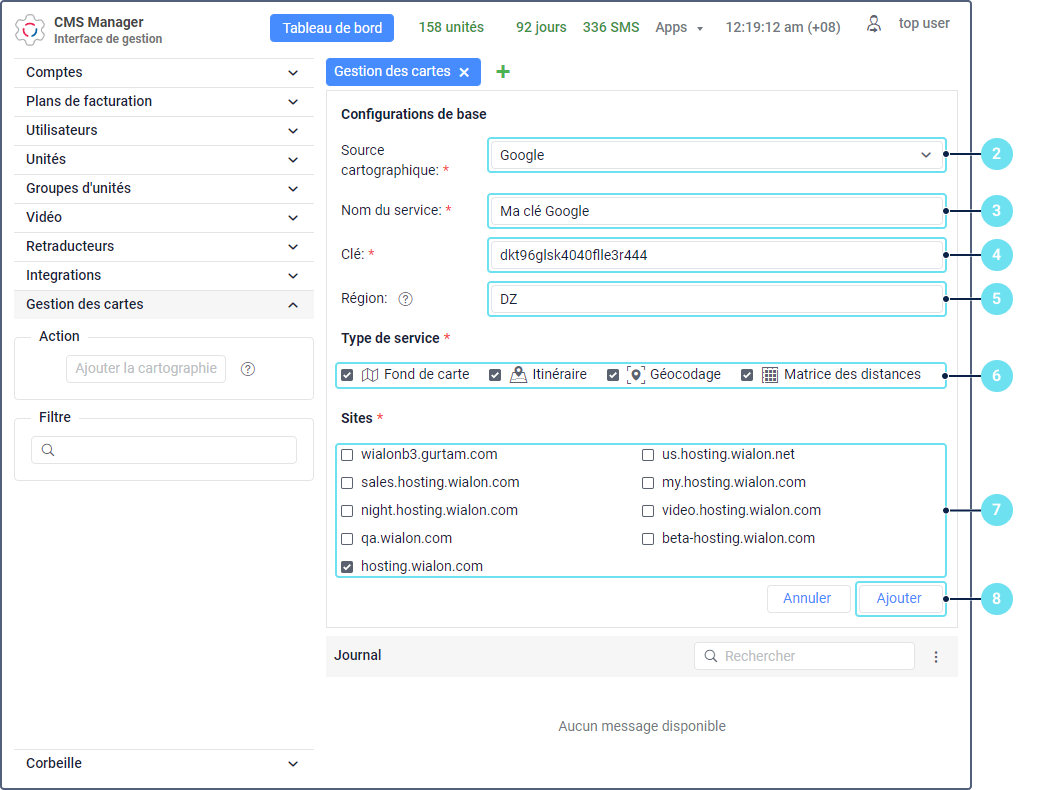The height and width of the screenshot is (790, 1049).
Task: Click help icon next to Région label
Action: pos(406,298)
